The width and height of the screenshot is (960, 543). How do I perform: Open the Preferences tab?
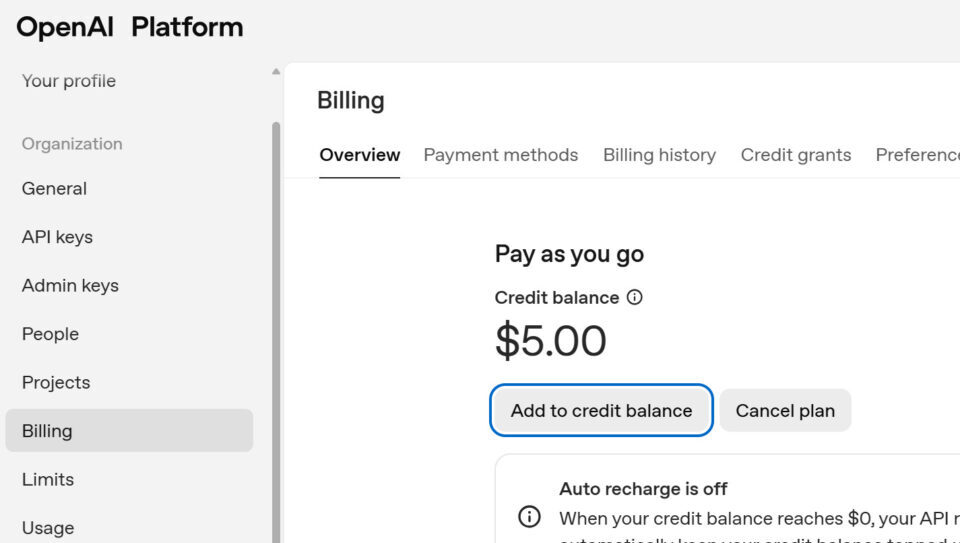(917, 155)
